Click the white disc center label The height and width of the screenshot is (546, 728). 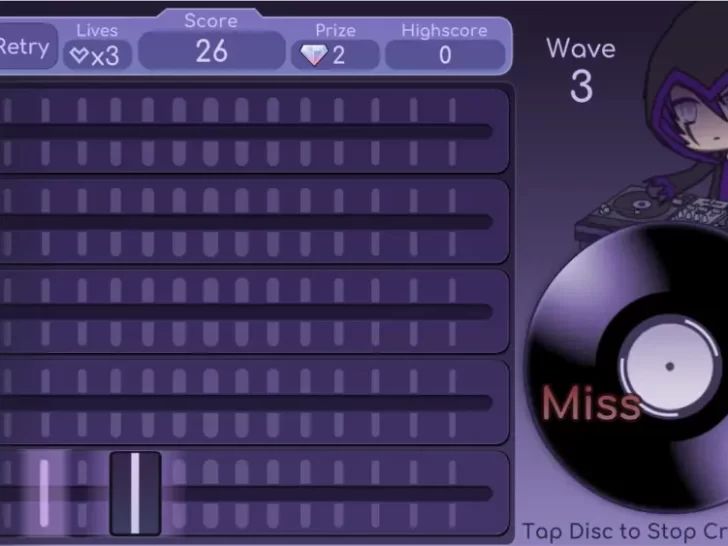670,366
